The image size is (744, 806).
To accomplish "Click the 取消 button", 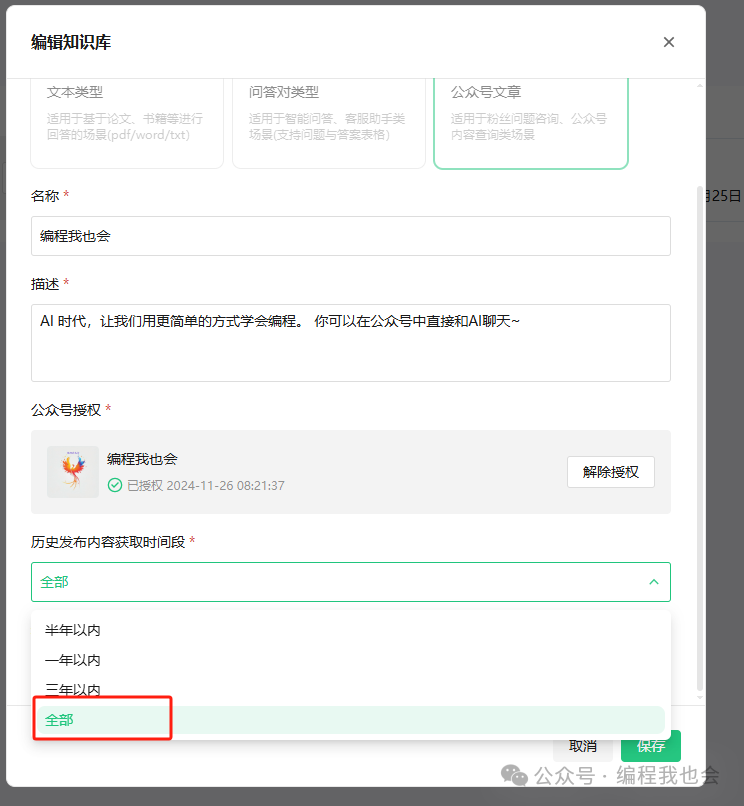I will click(x=583, y=746).
